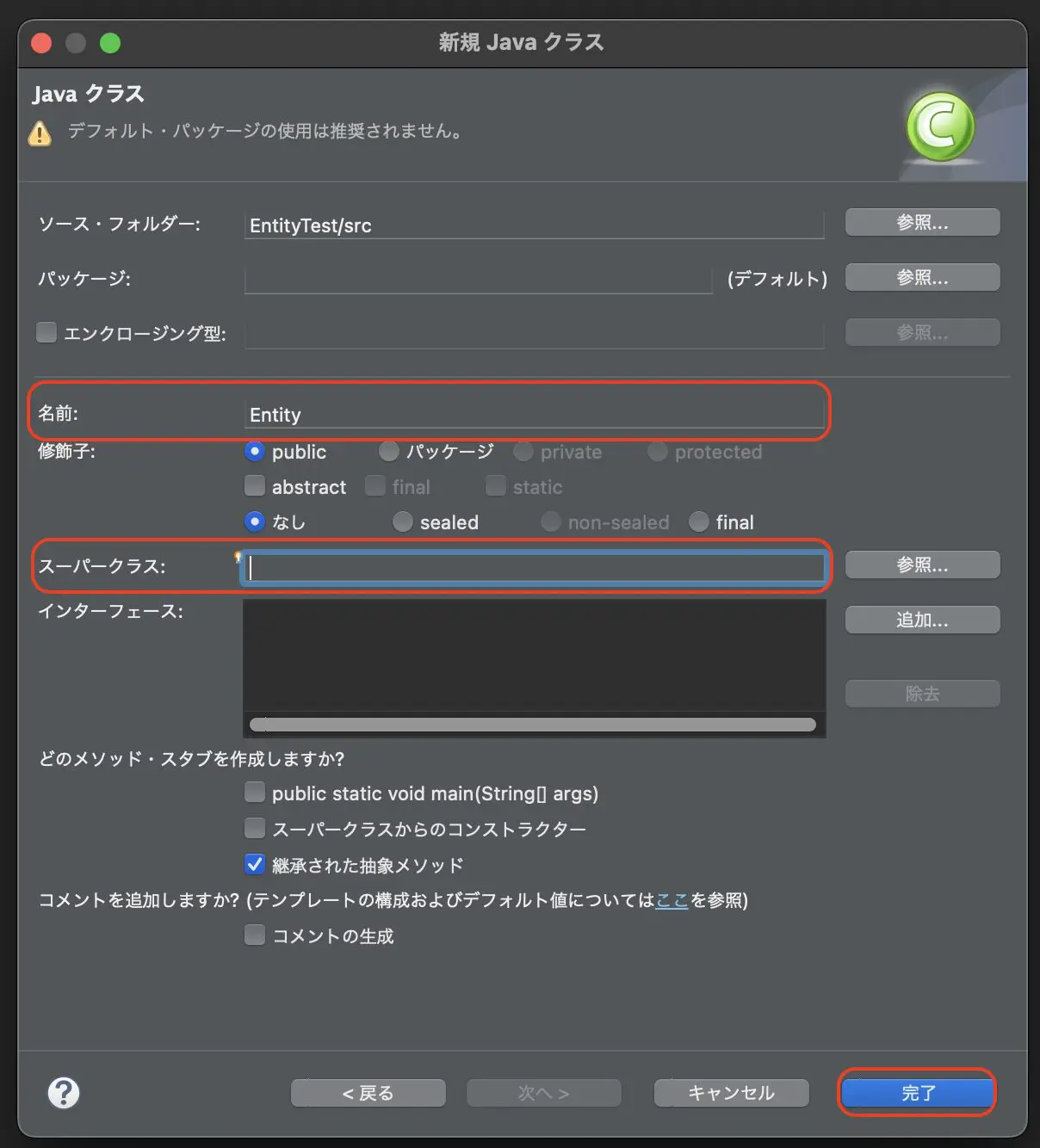
Task: Click 参照 next to the スーパークラス field
Action: [x=921, y=565]
